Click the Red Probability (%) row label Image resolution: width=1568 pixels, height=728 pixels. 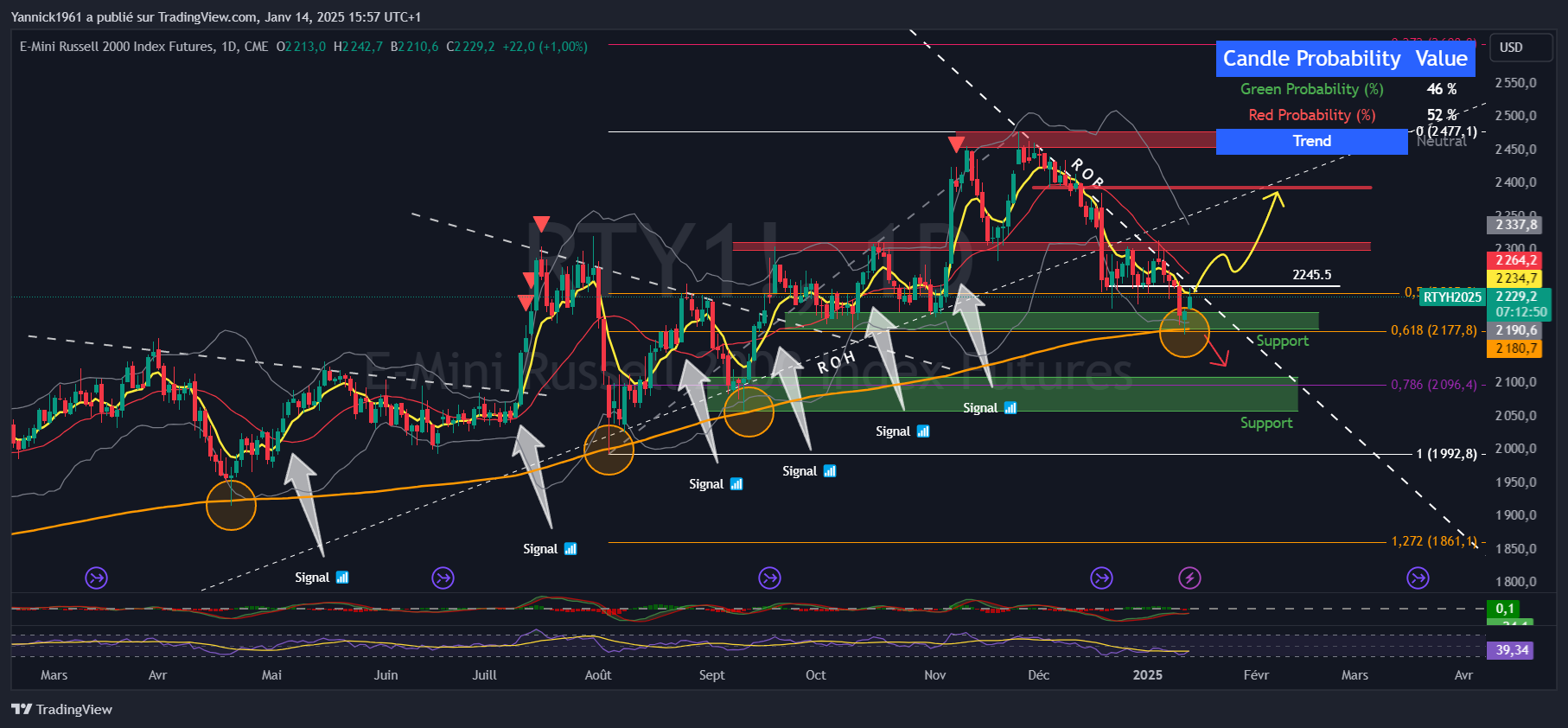click(1311, 115)
